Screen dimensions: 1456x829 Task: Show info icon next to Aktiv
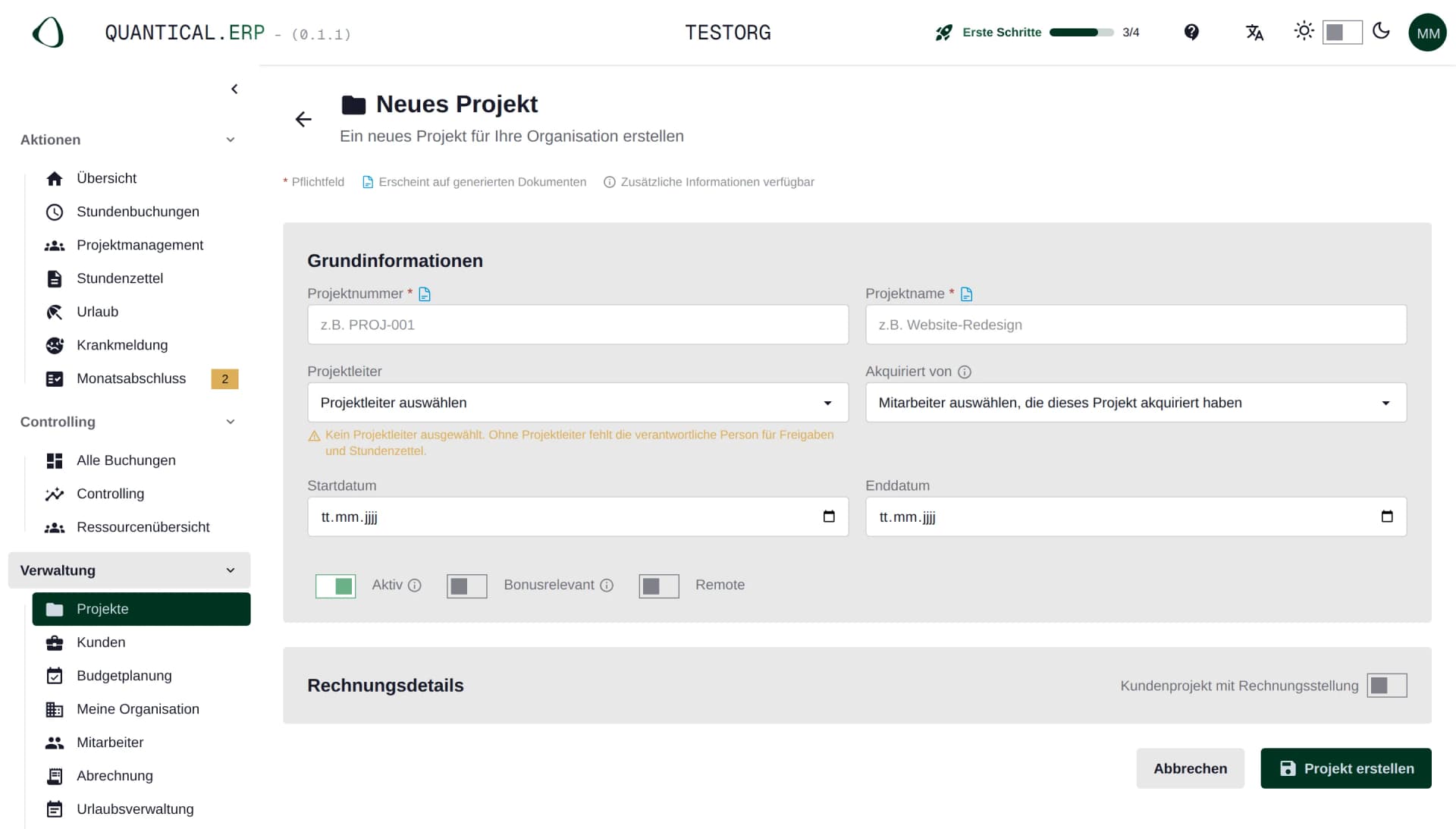click(414, 585)
